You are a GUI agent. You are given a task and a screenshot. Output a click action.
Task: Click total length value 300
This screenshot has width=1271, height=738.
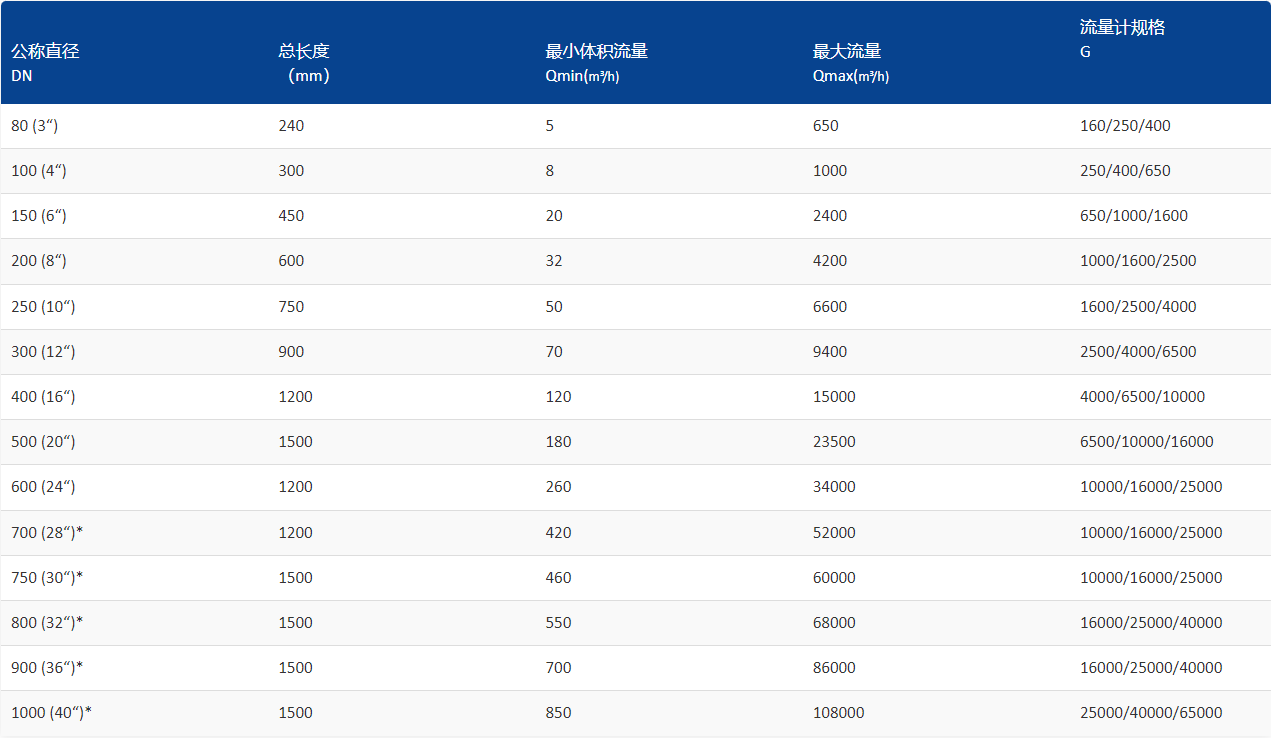[291, 171]
